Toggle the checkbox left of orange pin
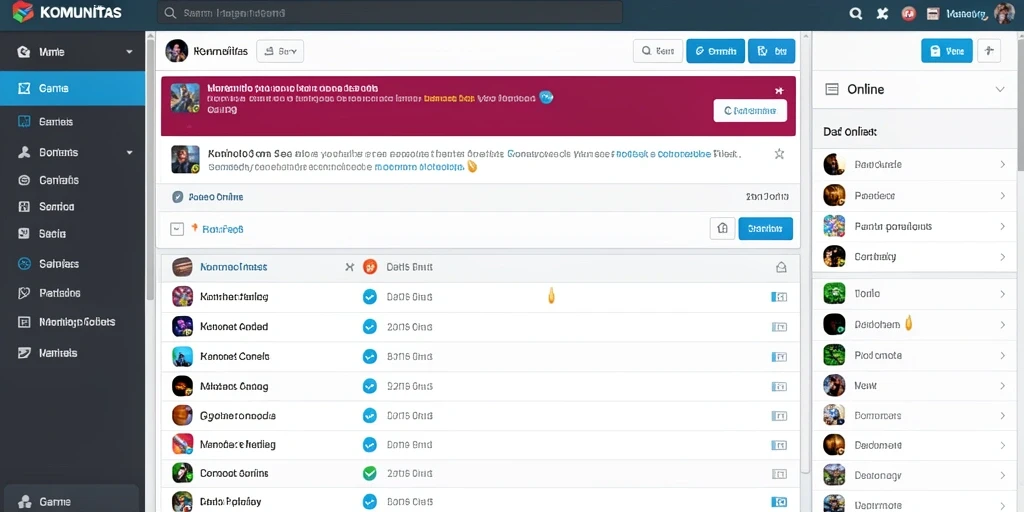Screen dimensions: 1024x512 (176, 229)
